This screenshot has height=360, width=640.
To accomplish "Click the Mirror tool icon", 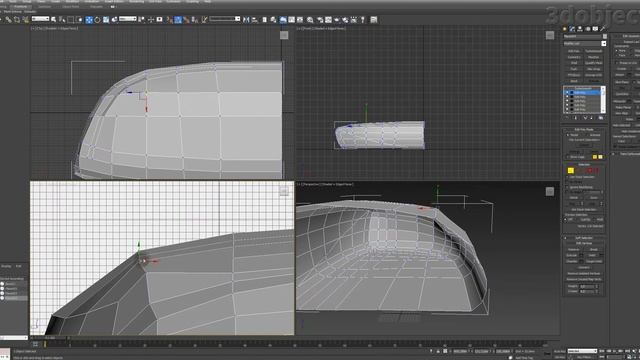I will [246, 20].
